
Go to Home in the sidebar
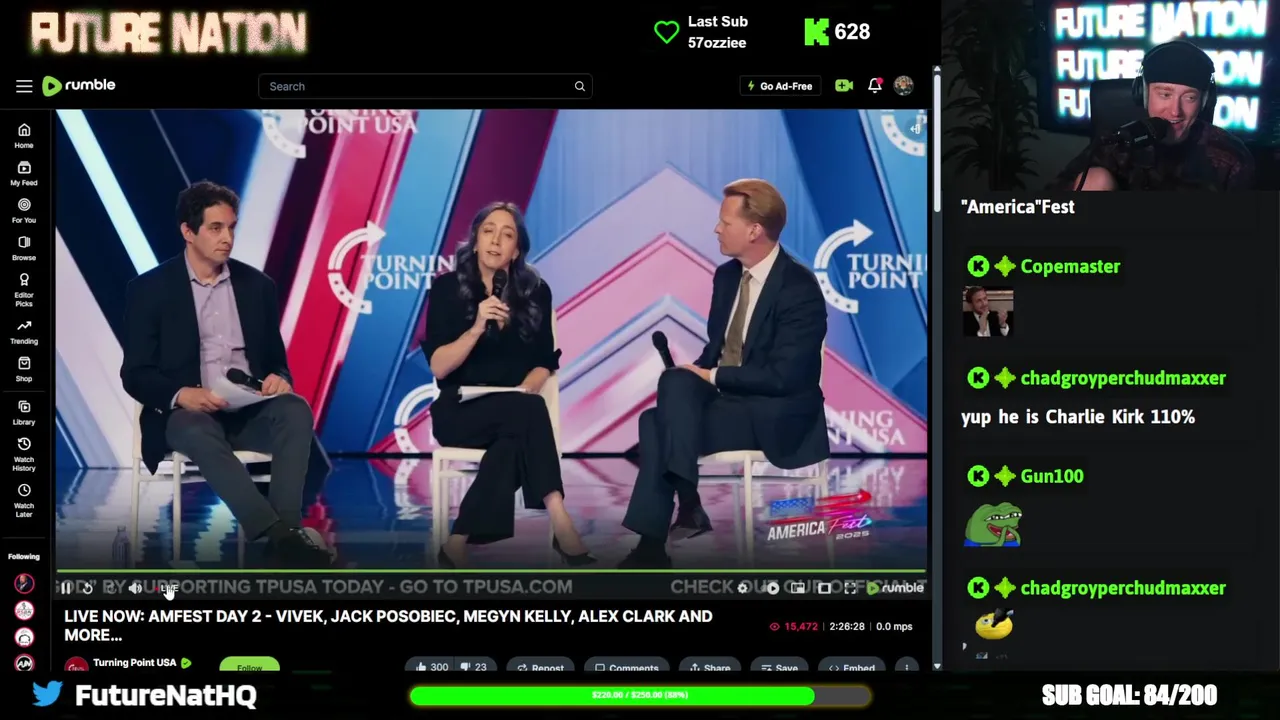(24, 136)
